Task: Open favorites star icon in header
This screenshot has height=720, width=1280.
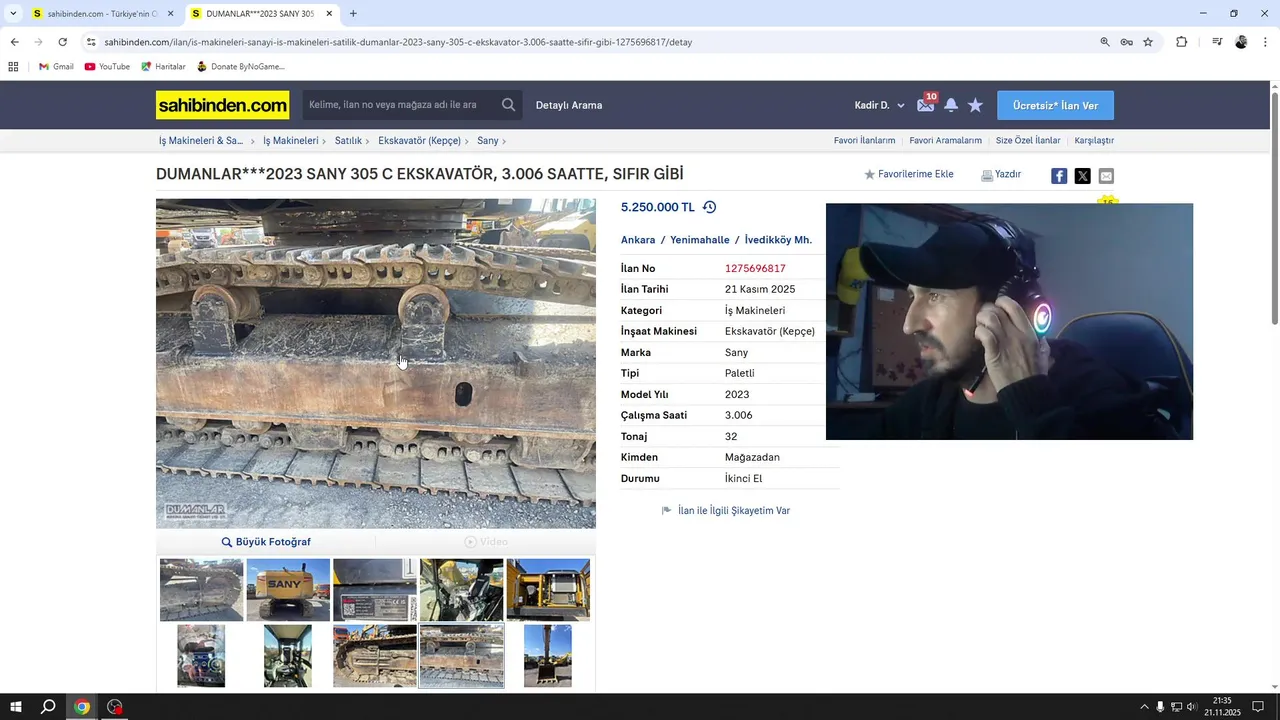Action: tap(975, 105)
